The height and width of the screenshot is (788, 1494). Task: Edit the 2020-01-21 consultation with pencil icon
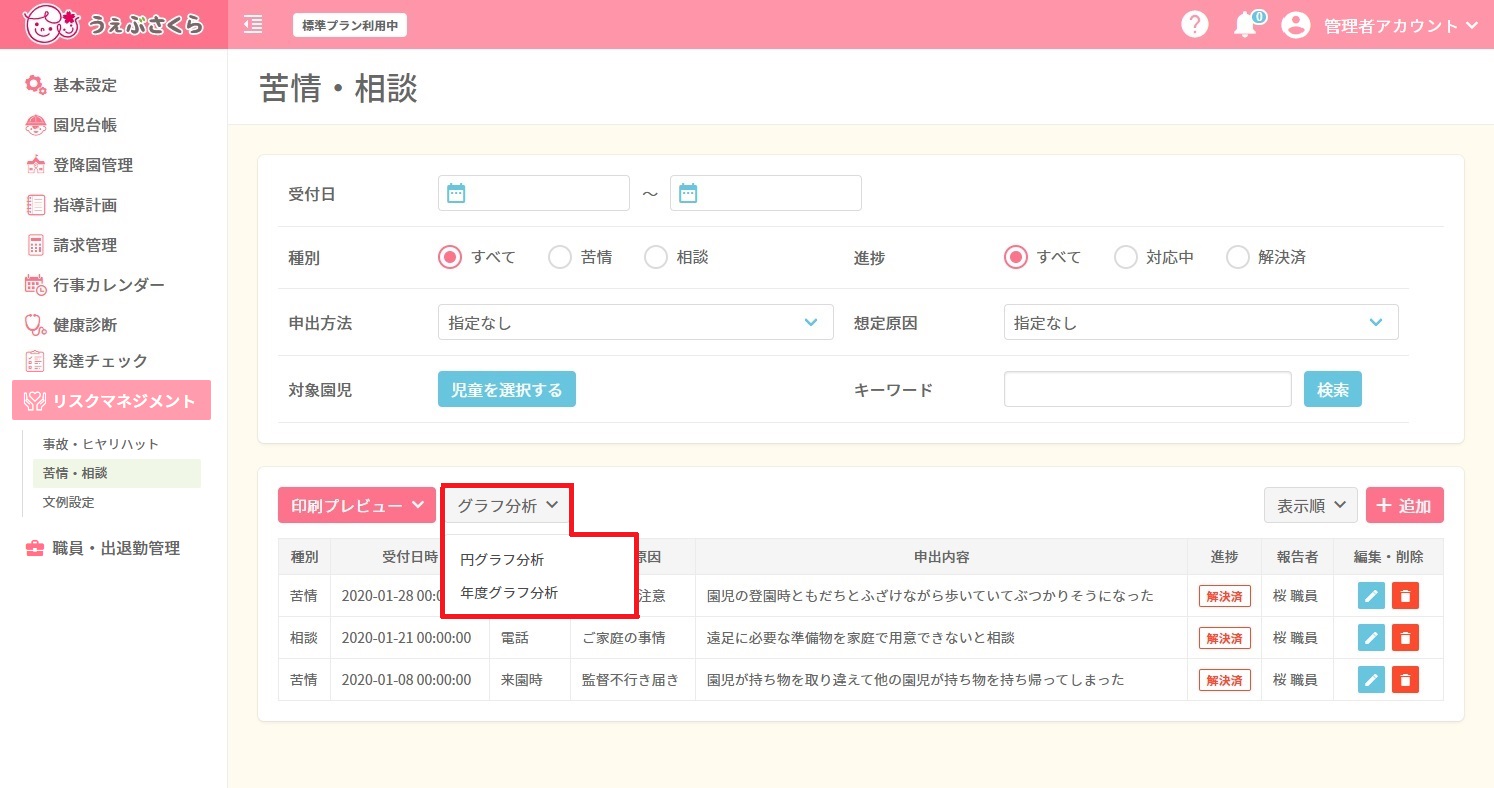tap(1372, 638)
